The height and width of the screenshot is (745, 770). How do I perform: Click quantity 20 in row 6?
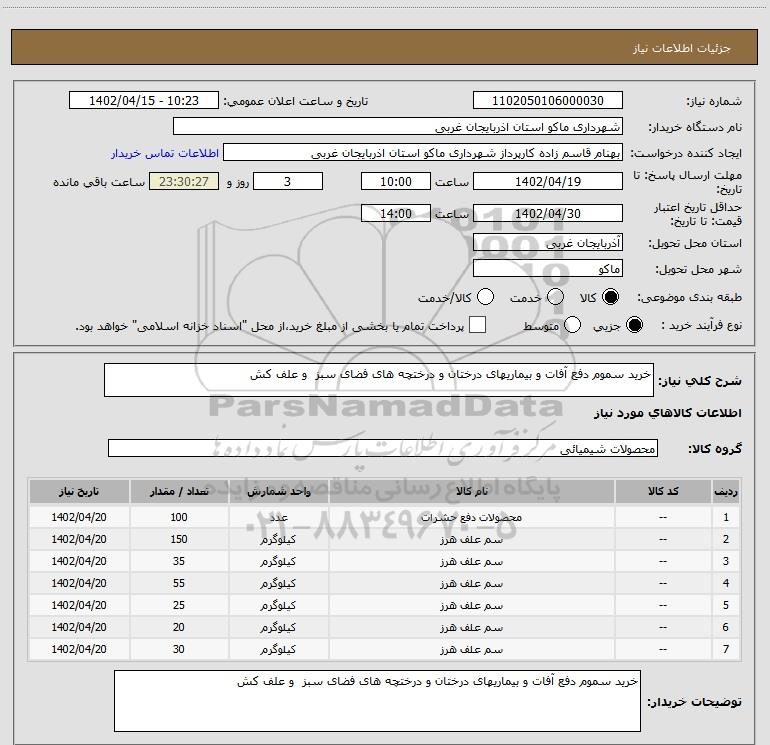[x=179, y=627]
